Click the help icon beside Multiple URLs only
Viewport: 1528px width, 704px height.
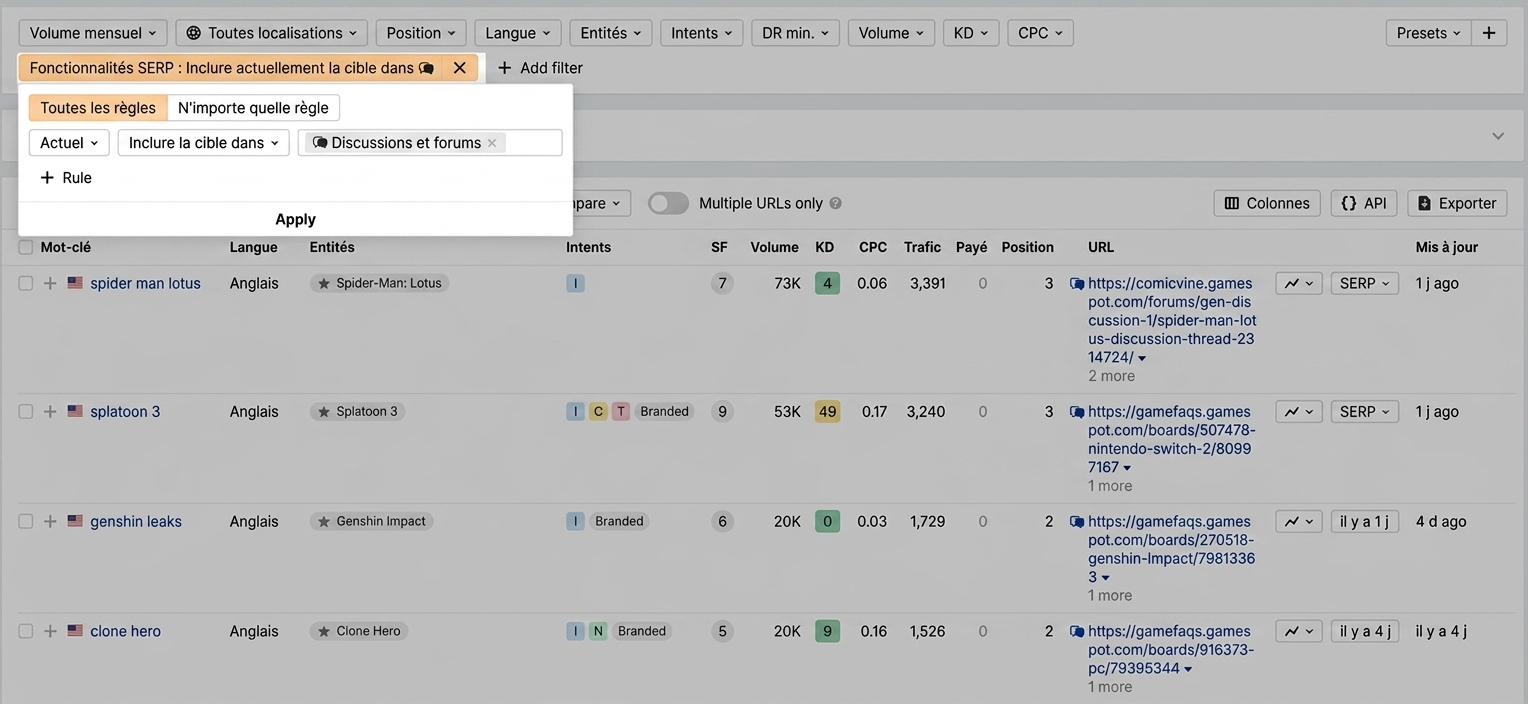[x=836, y=204]
